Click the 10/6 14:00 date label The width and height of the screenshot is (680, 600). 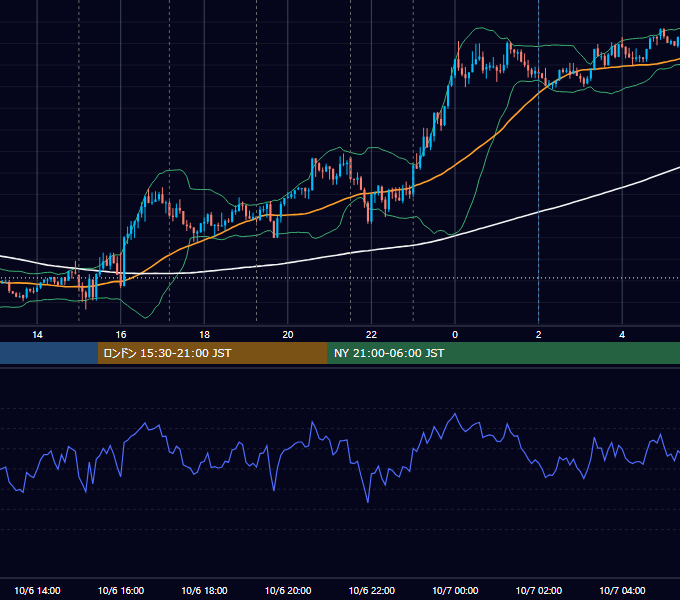coord(37,590)
